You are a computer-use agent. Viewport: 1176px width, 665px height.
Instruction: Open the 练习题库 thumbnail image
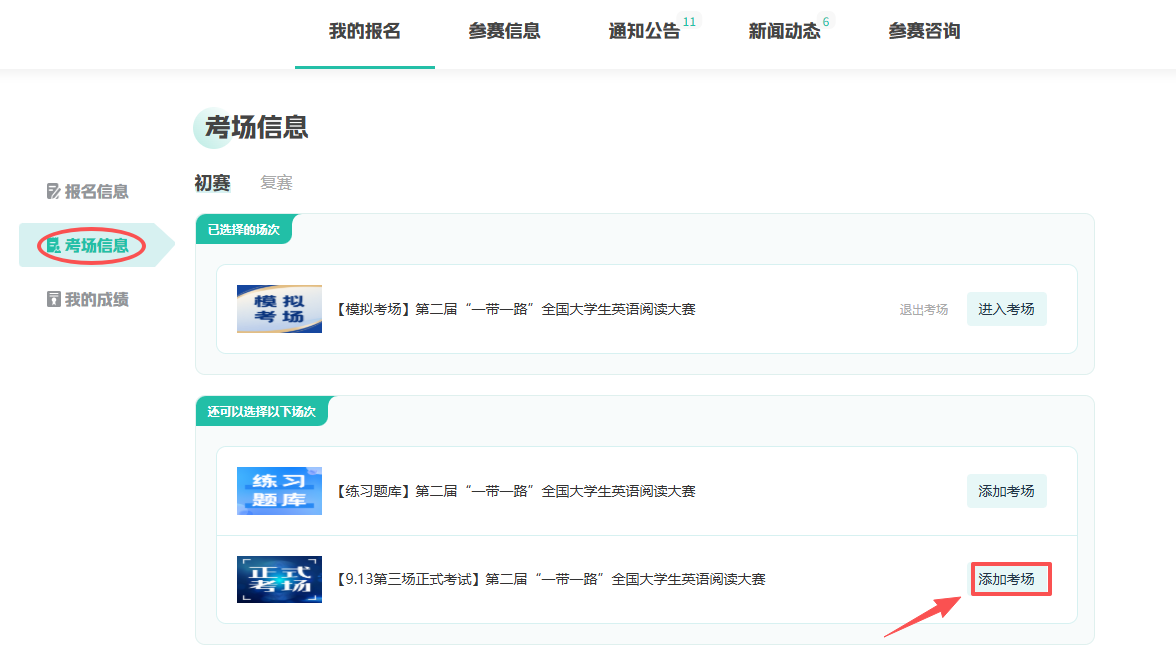(279, 491)
